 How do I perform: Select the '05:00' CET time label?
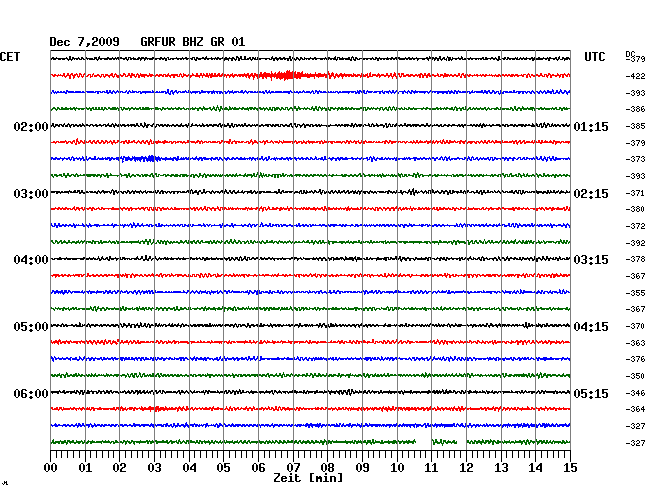[31, 327]
